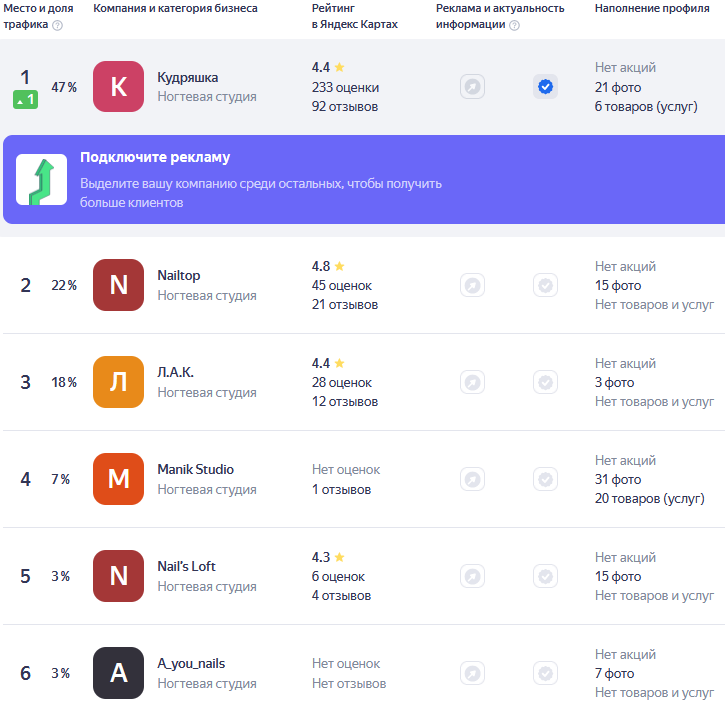725x710 pixels.
Task: Click '1 отзывов' in Manik Studio row
Action: point(342,490)
